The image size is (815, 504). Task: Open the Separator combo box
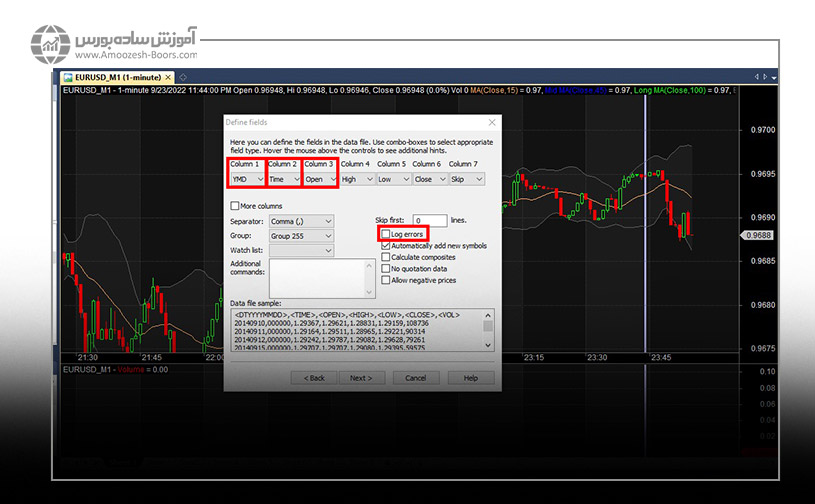tap(295, 220)
